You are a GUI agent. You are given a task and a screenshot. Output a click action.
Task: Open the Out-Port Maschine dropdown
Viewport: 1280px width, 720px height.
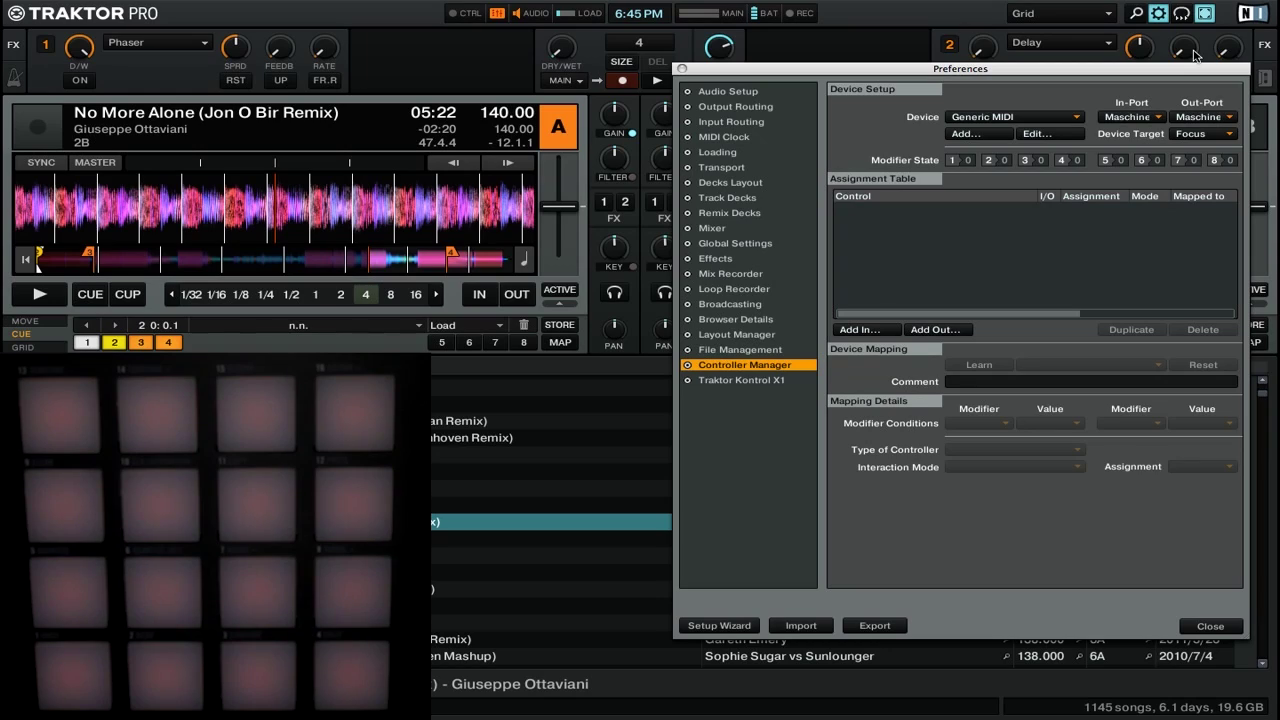[x=1204, y=117]
